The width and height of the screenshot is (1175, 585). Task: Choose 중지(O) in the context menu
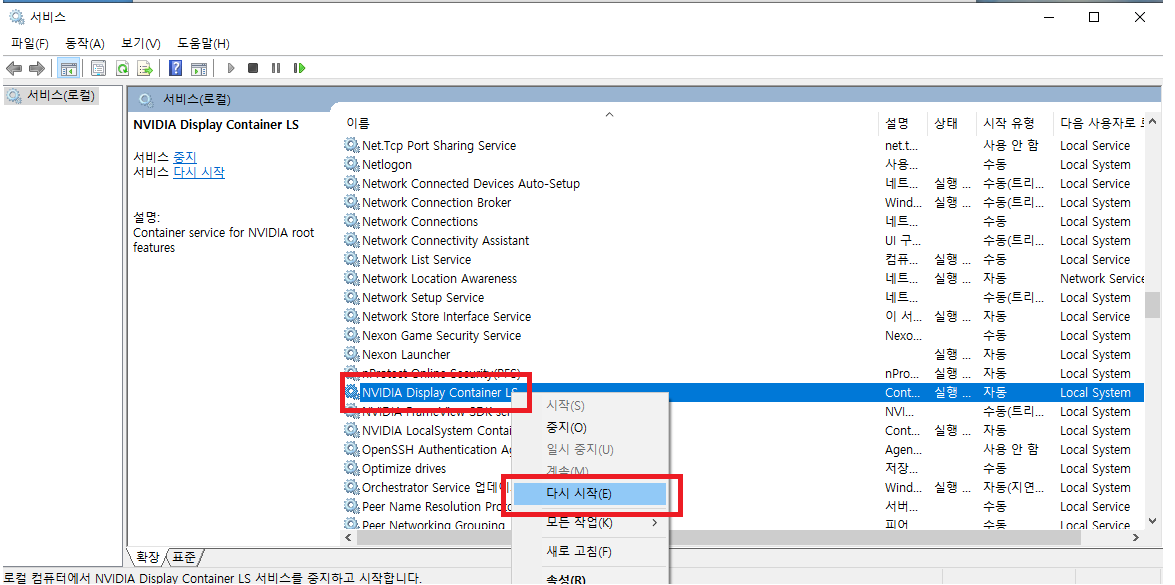[x=590, y=428]
